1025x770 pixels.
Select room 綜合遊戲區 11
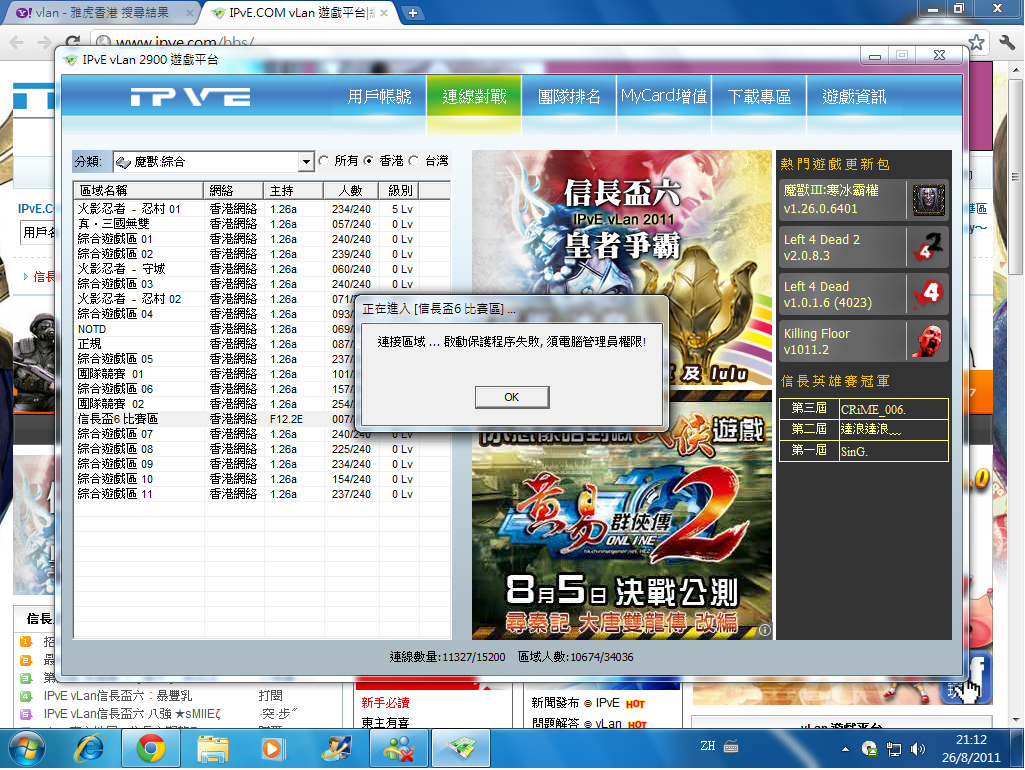pyautogui.click(x=261, y=494)
